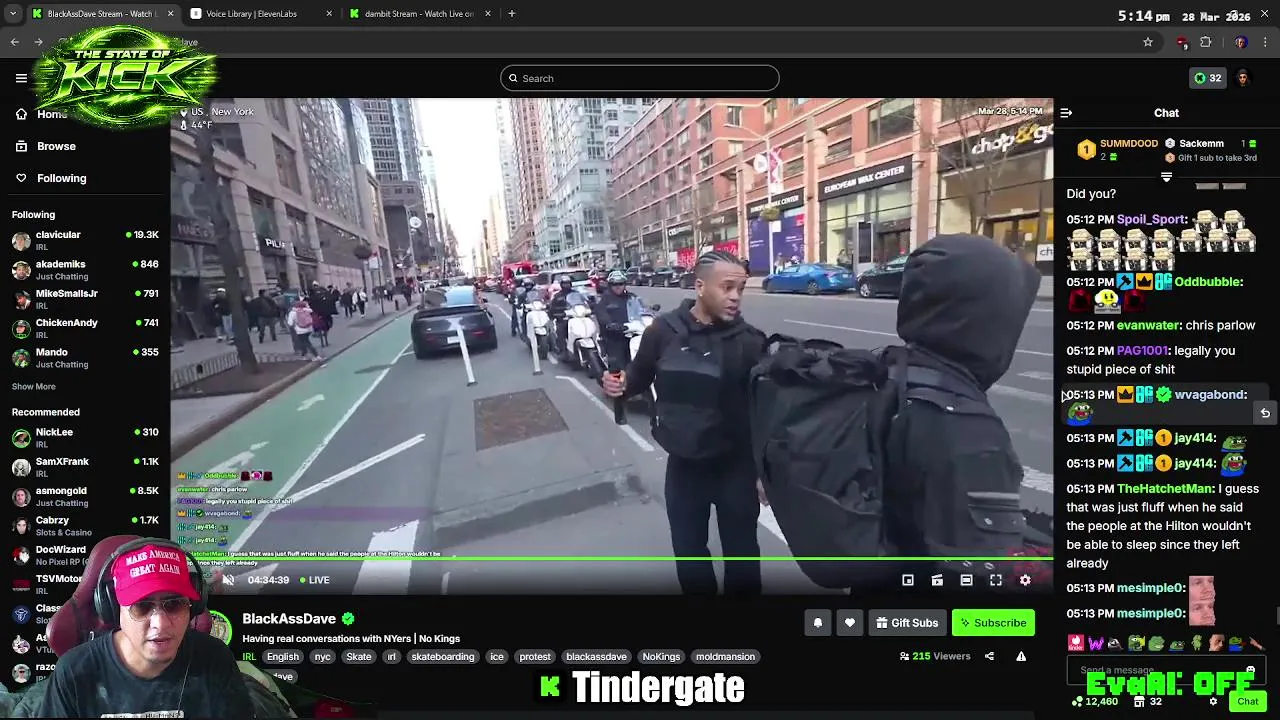The image size is (1280, 720).
Task: Jump to LIVE in the player
Action: [x=314, y=580]
